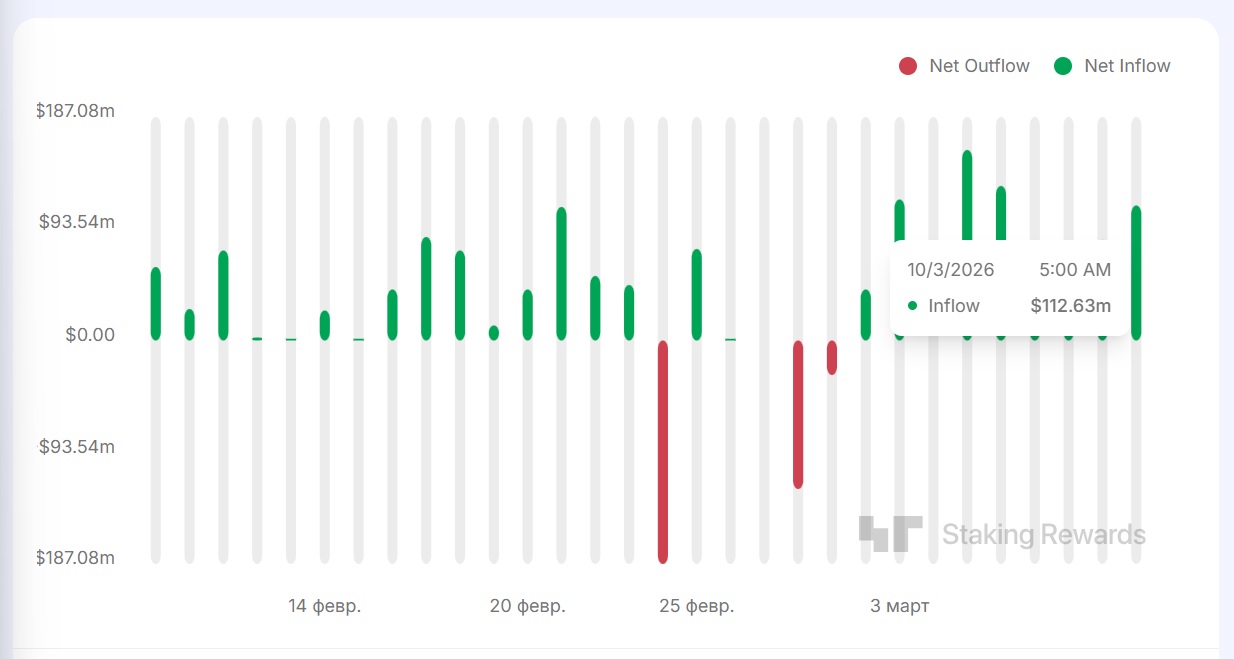
Task: Click the green bar above 20 февр.
Action: coord(527,314)
